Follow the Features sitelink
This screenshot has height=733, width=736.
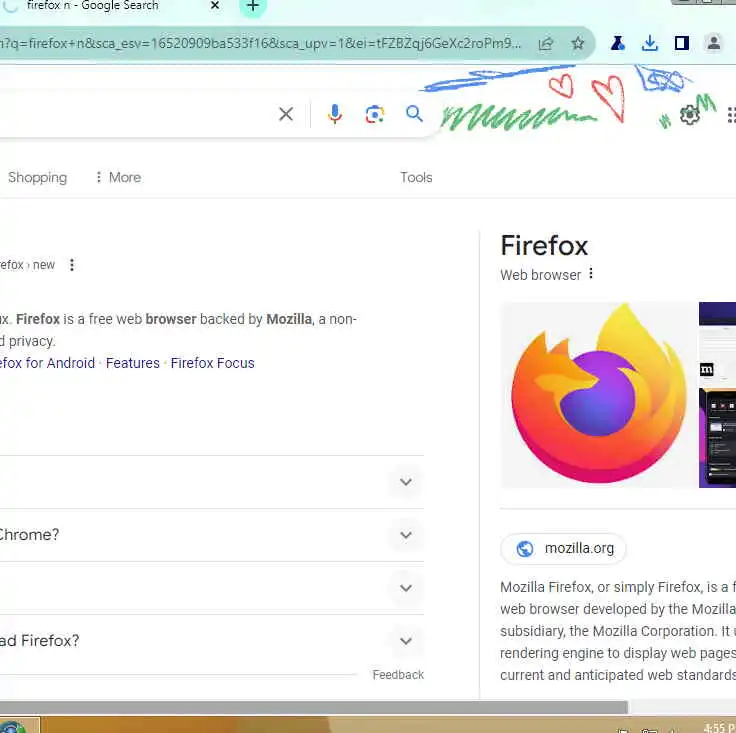pos(133,363)
